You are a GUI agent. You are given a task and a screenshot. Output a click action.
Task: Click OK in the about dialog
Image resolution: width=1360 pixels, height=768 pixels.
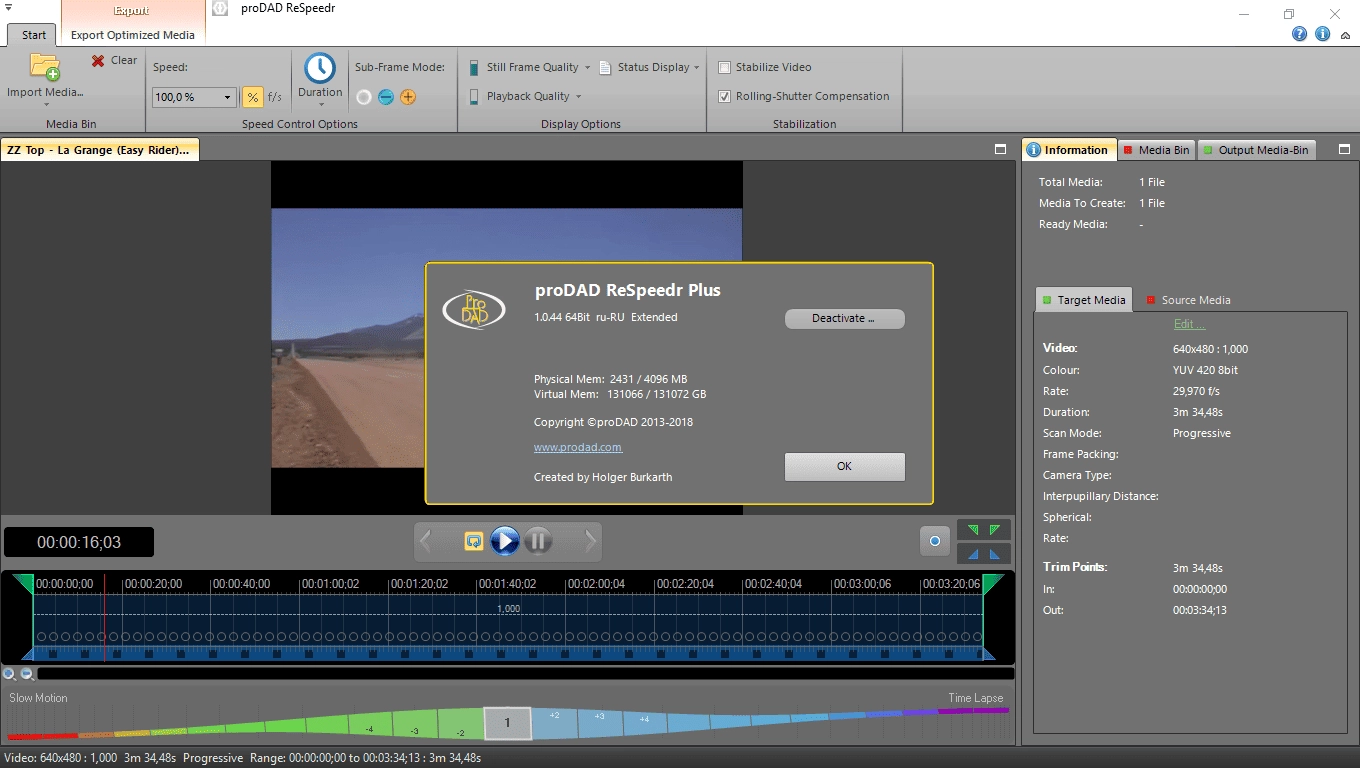click(844, 466)
